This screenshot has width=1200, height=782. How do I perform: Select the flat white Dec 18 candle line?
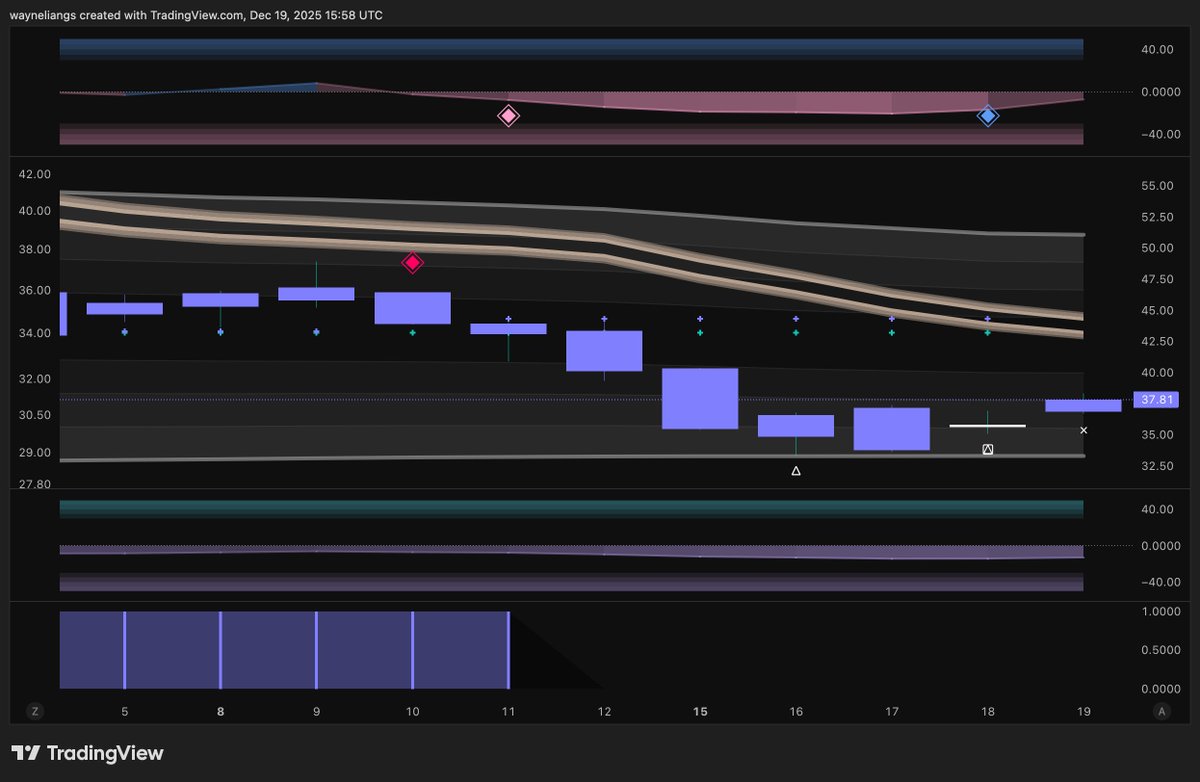[988, 426]
